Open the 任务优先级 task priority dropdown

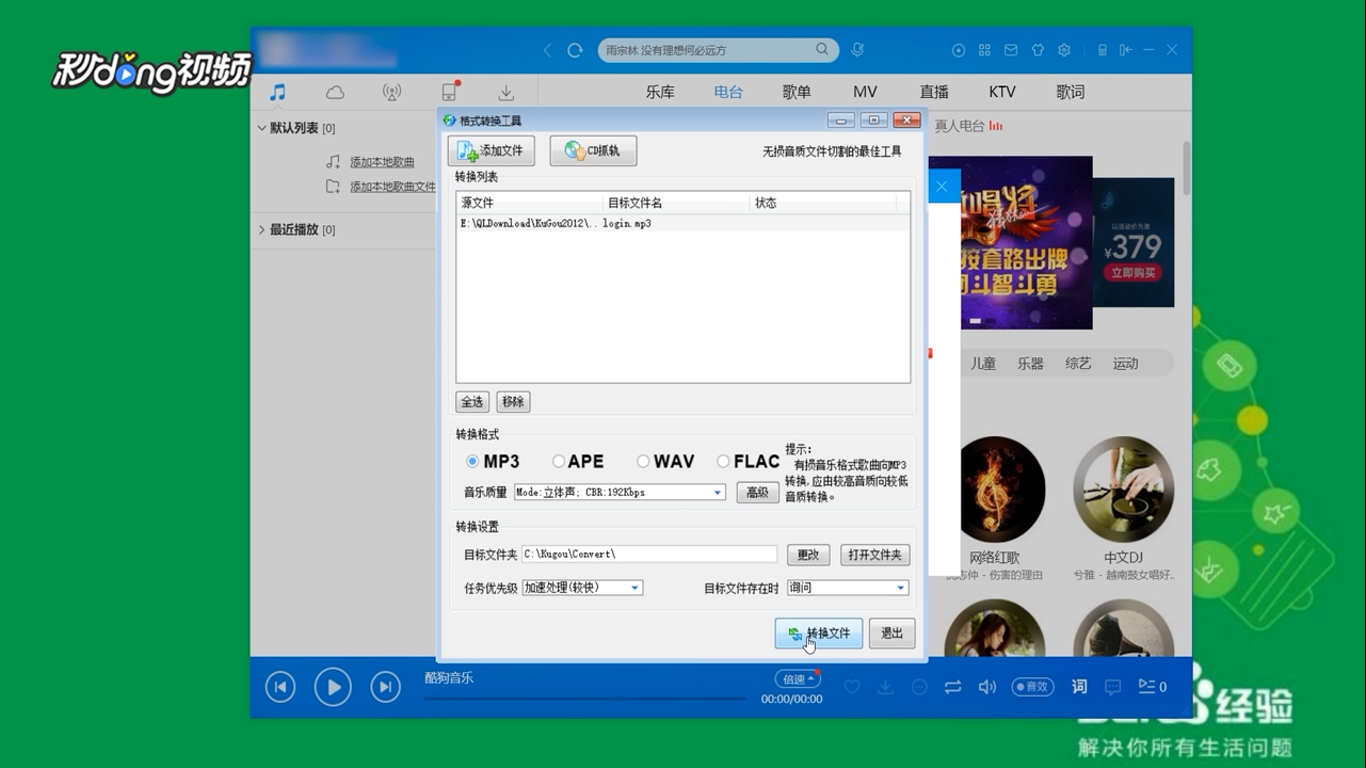(582, 588)
